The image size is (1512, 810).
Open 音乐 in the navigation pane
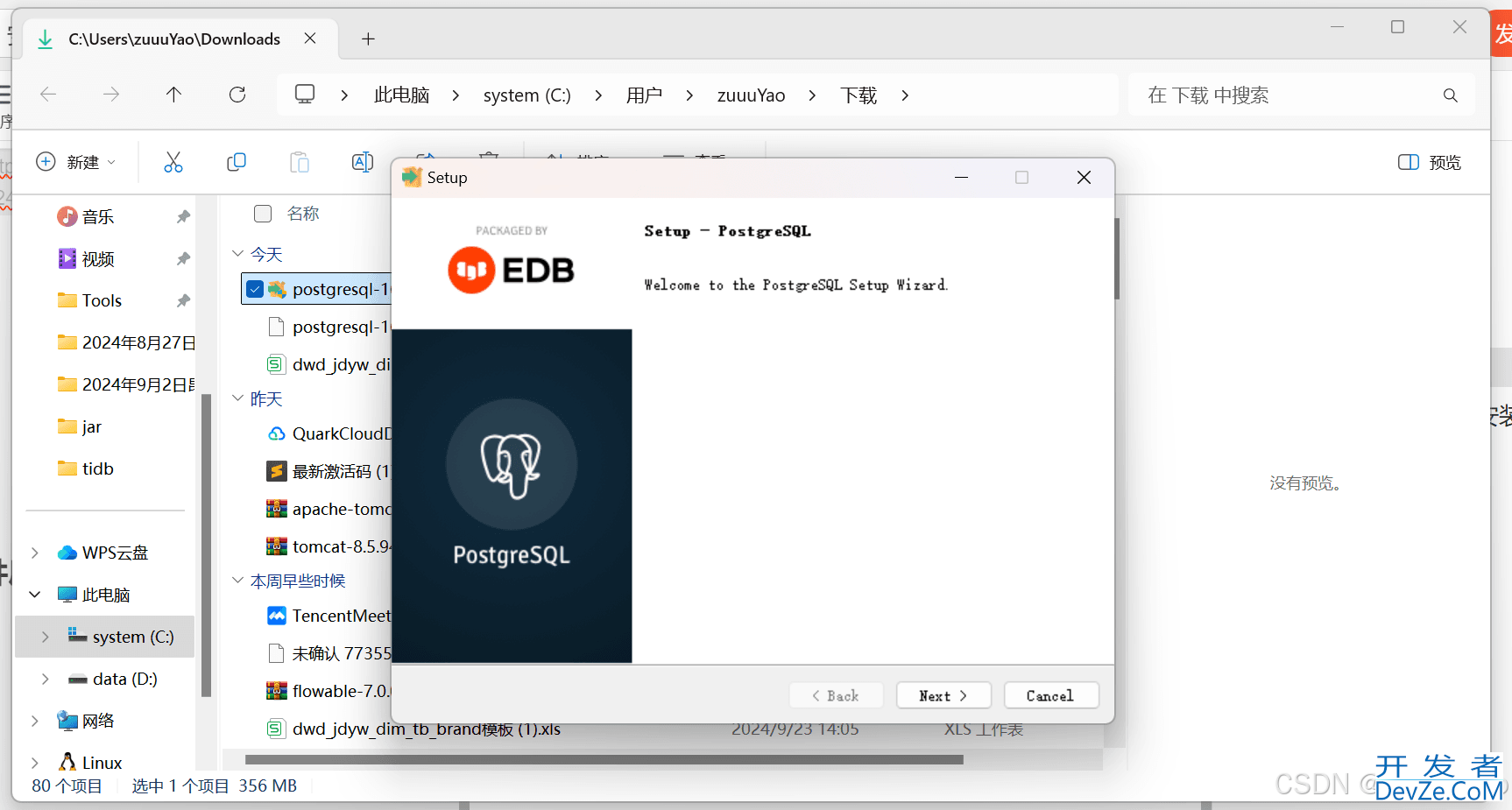[98, 216]
